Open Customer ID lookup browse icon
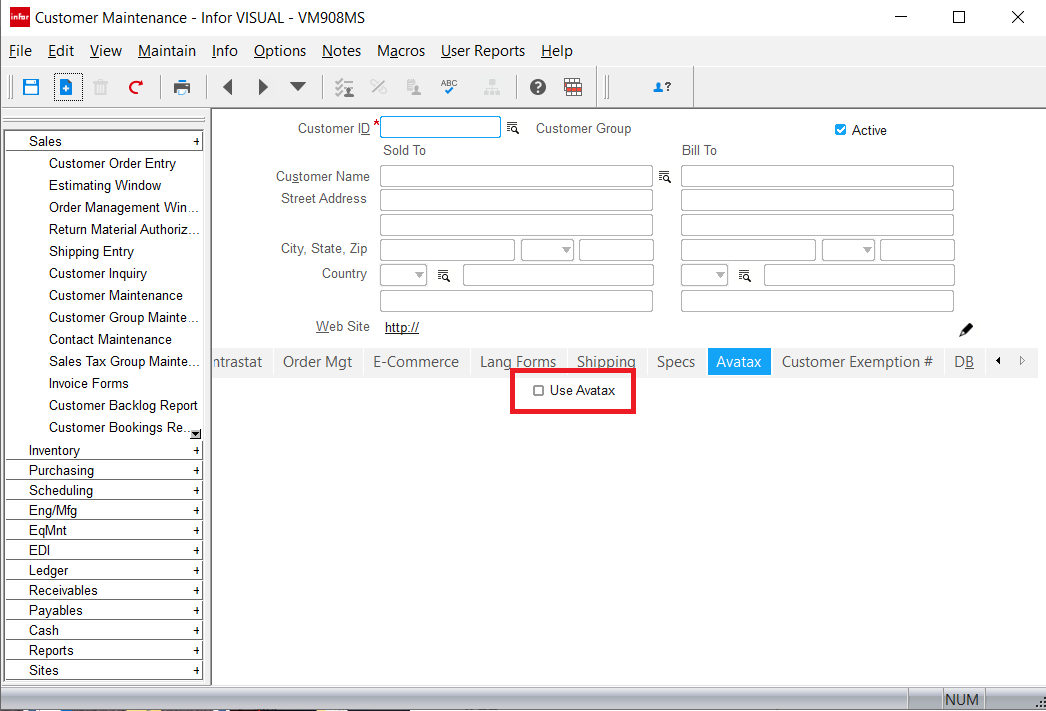Viewport: 1046px width, 711px height. [x=512, y=127]
